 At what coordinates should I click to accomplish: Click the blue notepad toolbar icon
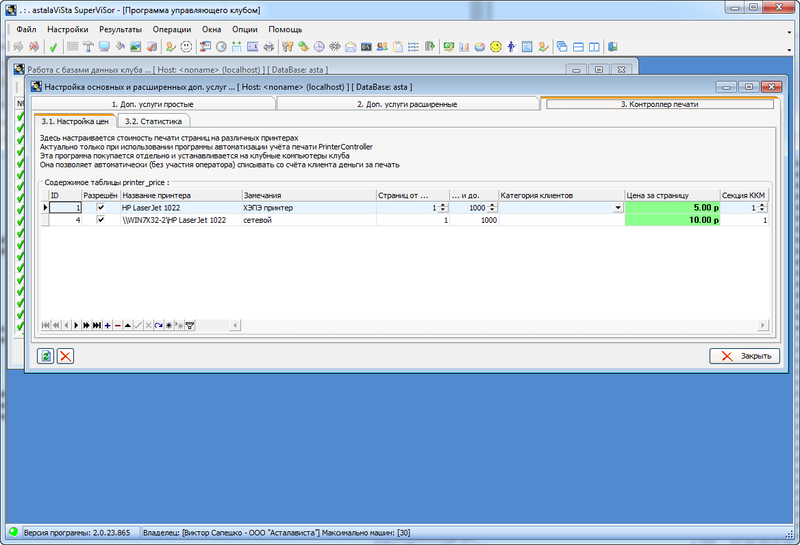[x=528, y=47]
